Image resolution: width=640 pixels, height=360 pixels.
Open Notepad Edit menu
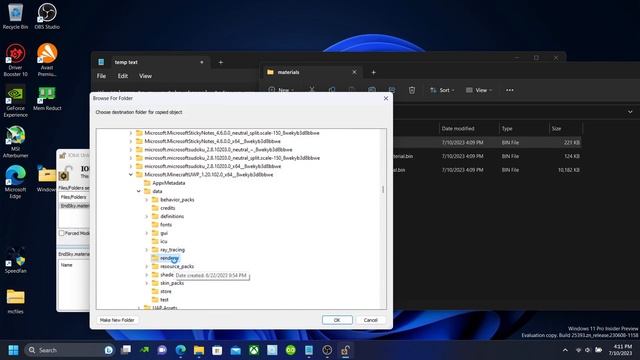pos(122,76)
